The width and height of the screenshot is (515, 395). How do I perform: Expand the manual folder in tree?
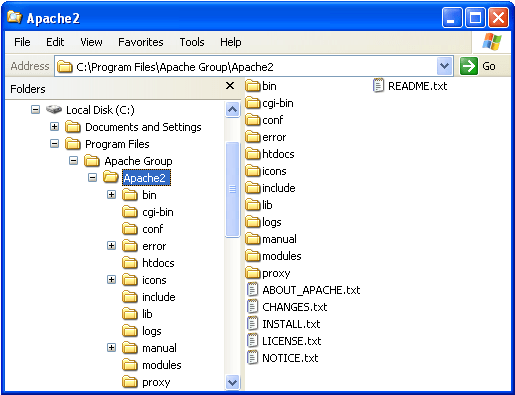(111, 348)
